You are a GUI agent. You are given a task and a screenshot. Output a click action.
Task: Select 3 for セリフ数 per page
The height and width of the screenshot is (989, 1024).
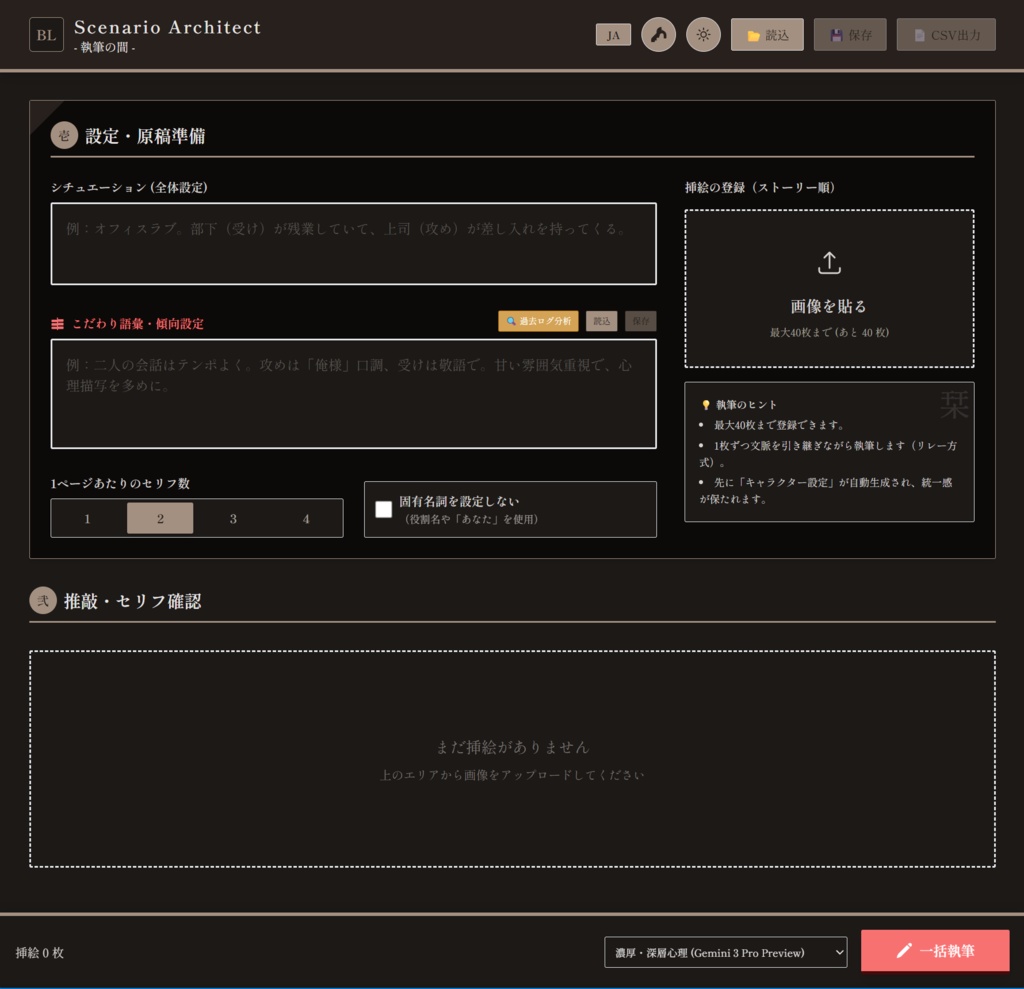click(x=233, y=518)
